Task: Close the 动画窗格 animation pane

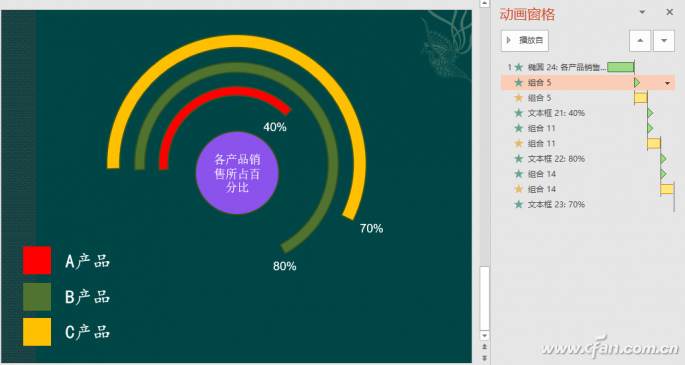Action: (669, 12)
